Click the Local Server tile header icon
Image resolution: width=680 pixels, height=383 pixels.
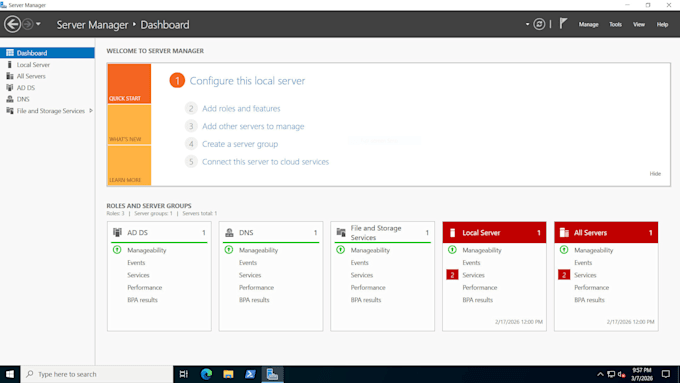pos(452,233)
